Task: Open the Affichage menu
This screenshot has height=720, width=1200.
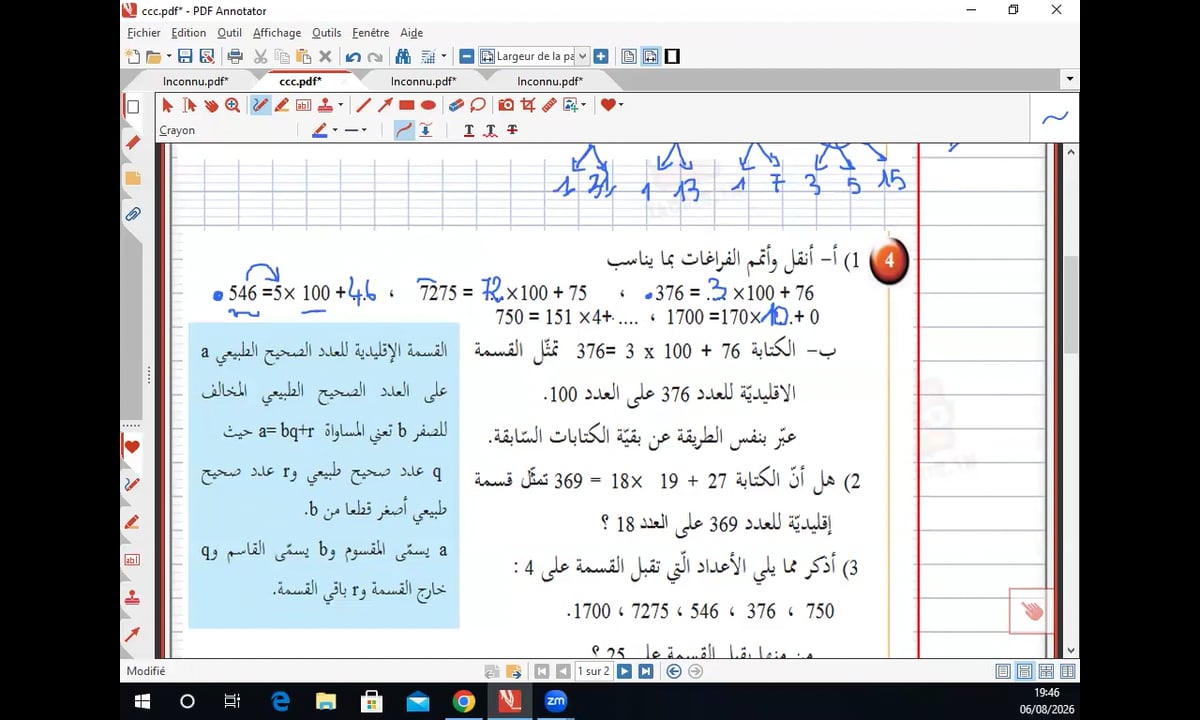Action: point(278,33)
